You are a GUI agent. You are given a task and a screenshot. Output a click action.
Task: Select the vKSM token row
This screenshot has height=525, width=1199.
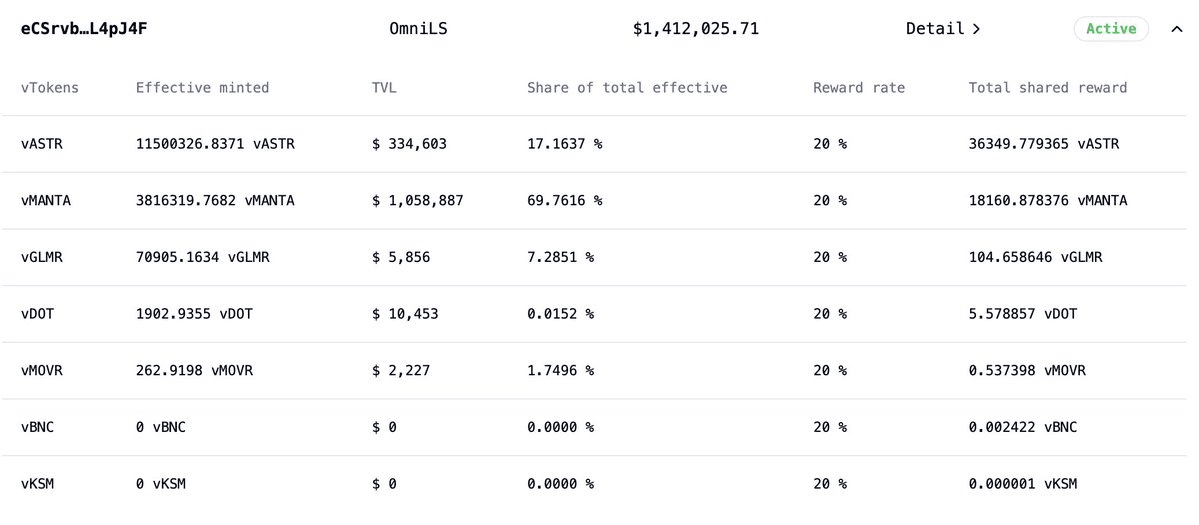(38, 485)
